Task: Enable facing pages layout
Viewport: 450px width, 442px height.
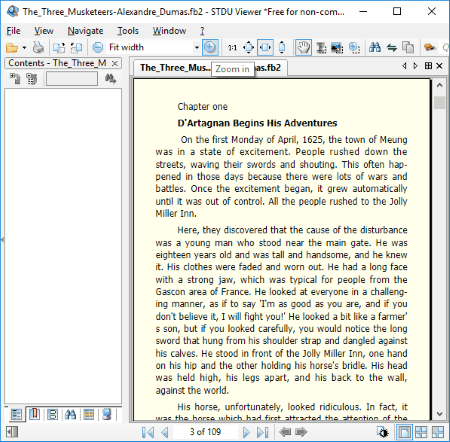Action: pyautogui.click(x=421, y=432)
